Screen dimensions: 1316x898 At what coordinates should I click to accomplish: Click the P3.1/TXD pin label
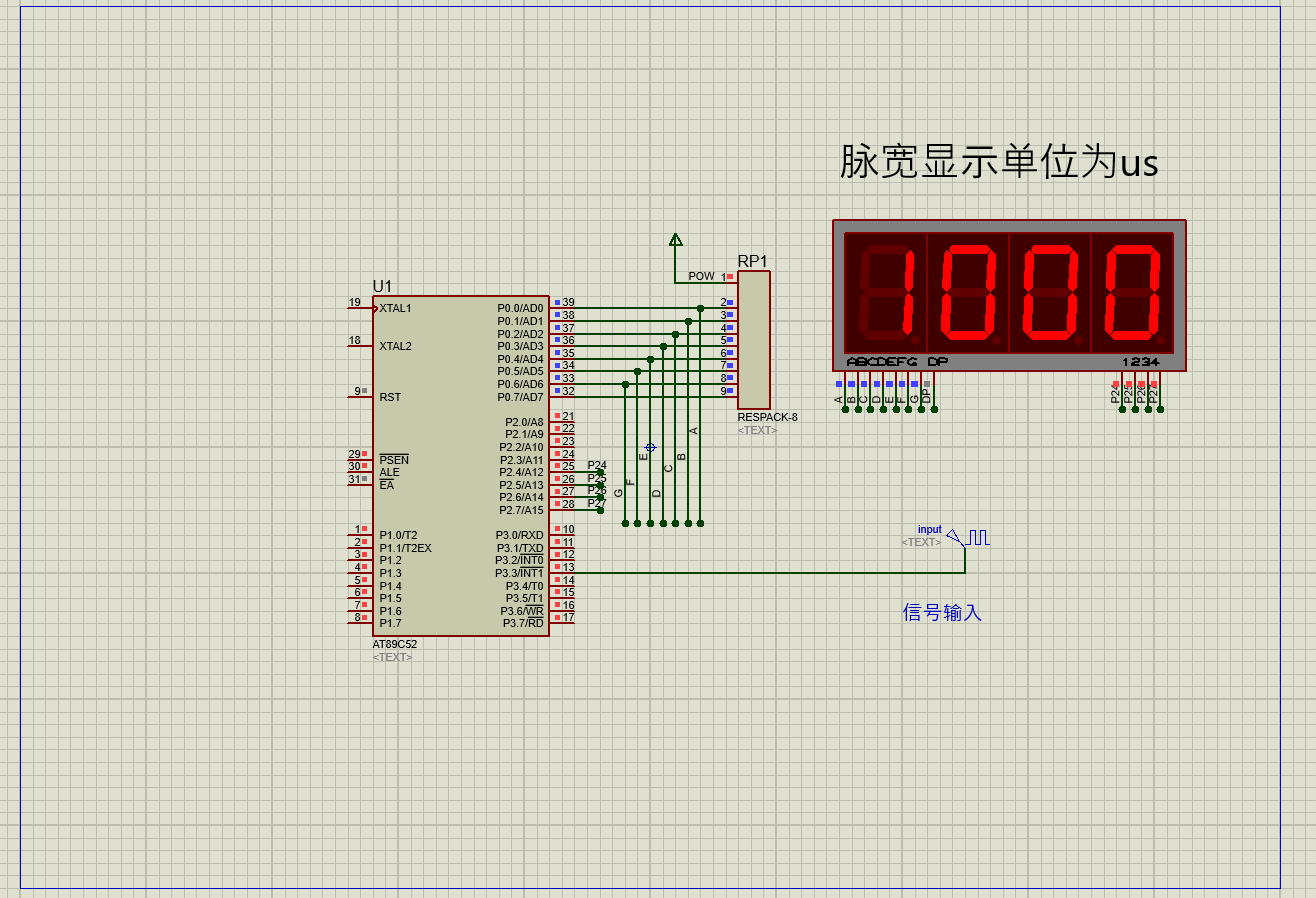[520, 548]
